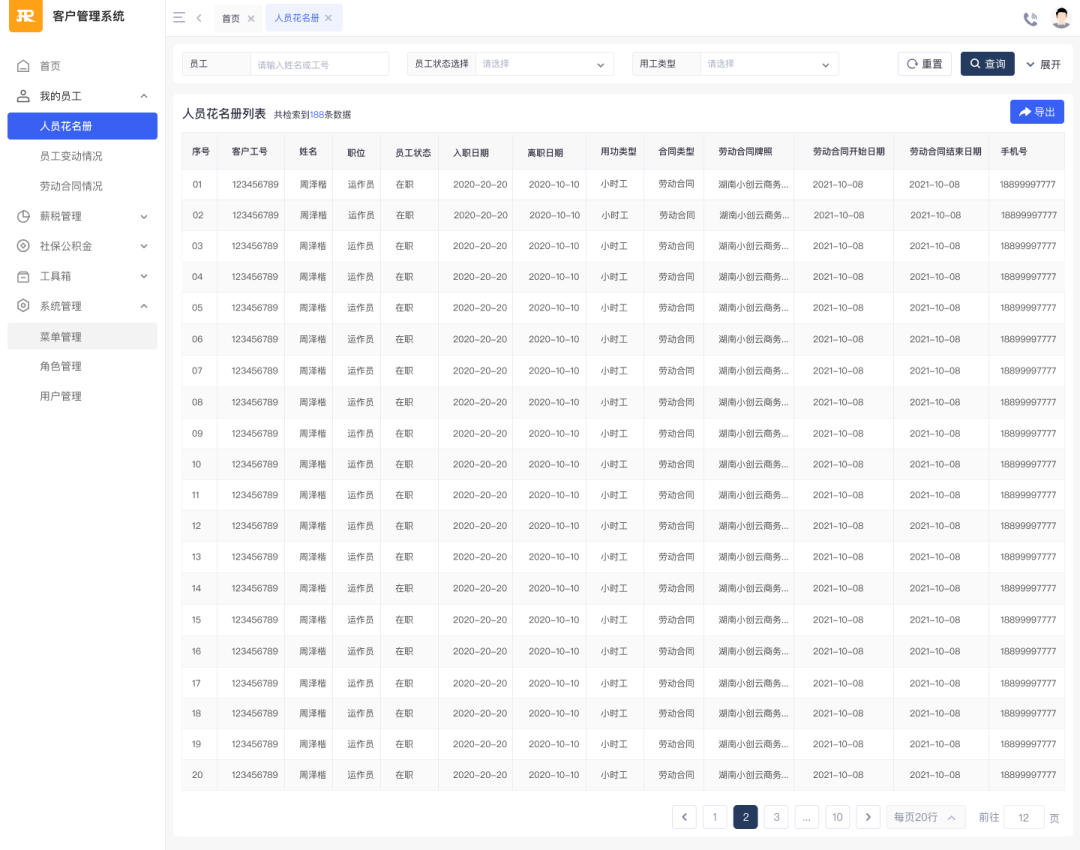Click the phone call icon
This screenshot has height=850, width=1080.
tap(1030, 19)
